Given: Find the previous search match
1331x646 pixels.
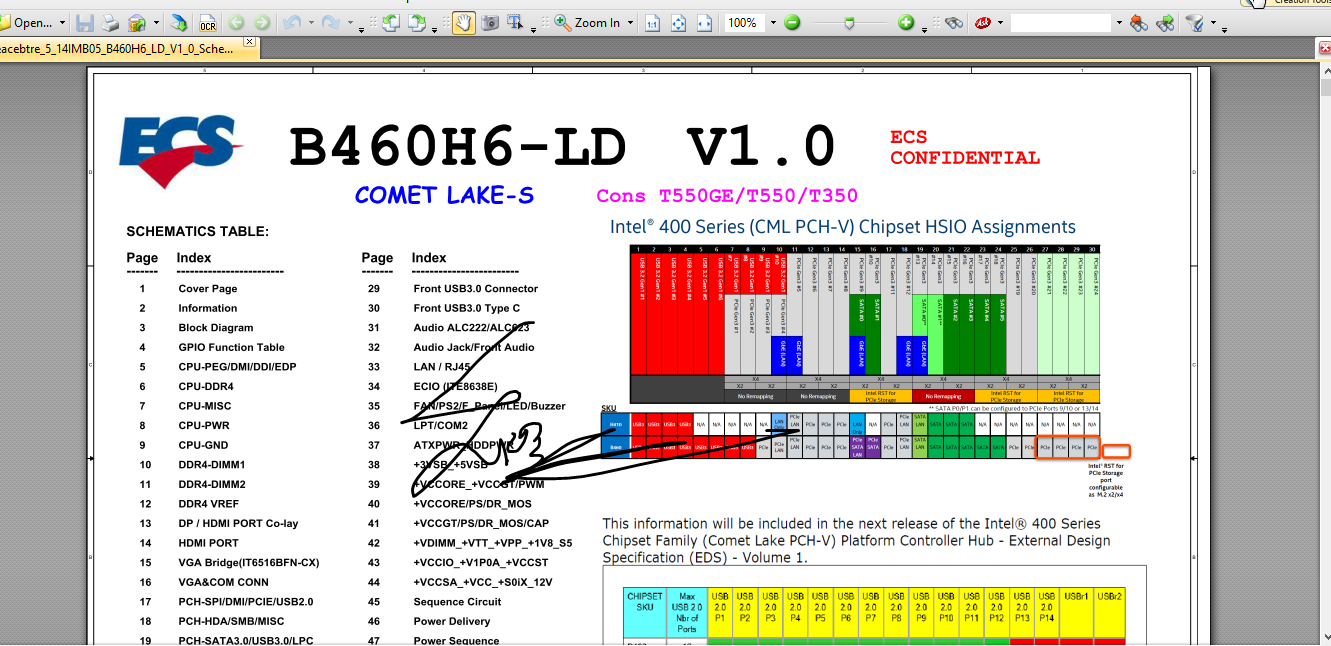Looking at the screenshot, I should (1138, 23).
